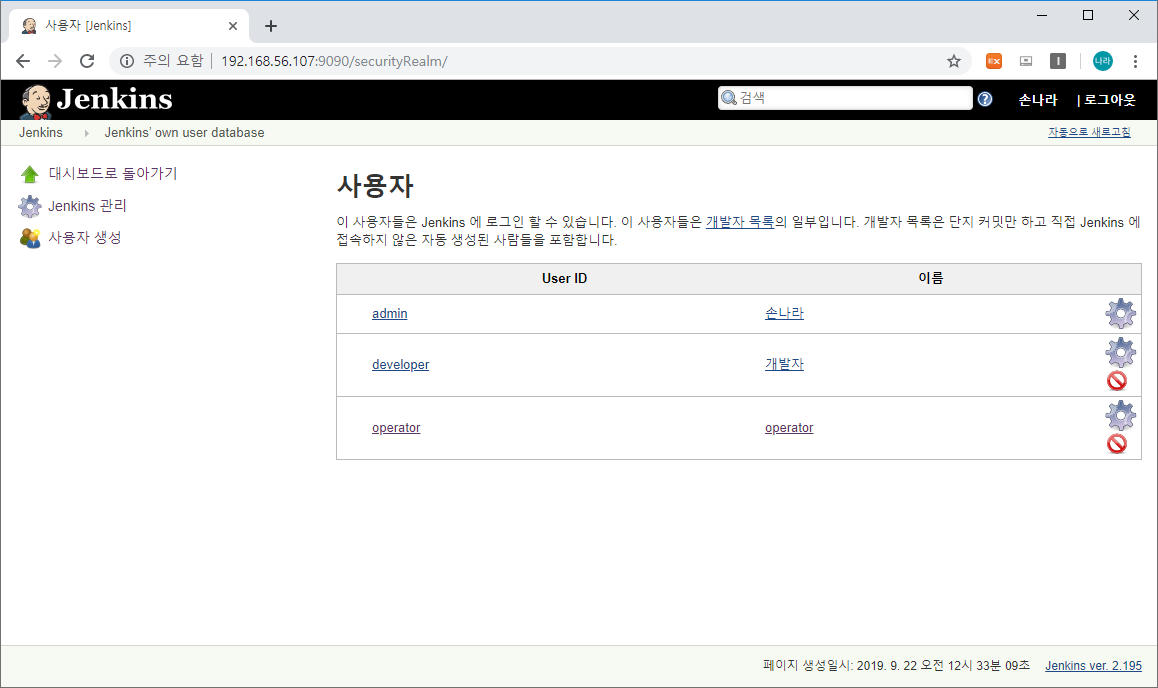Open the admin user ID link
This screenshot has height=688, width=1158.
click(389, 314)
